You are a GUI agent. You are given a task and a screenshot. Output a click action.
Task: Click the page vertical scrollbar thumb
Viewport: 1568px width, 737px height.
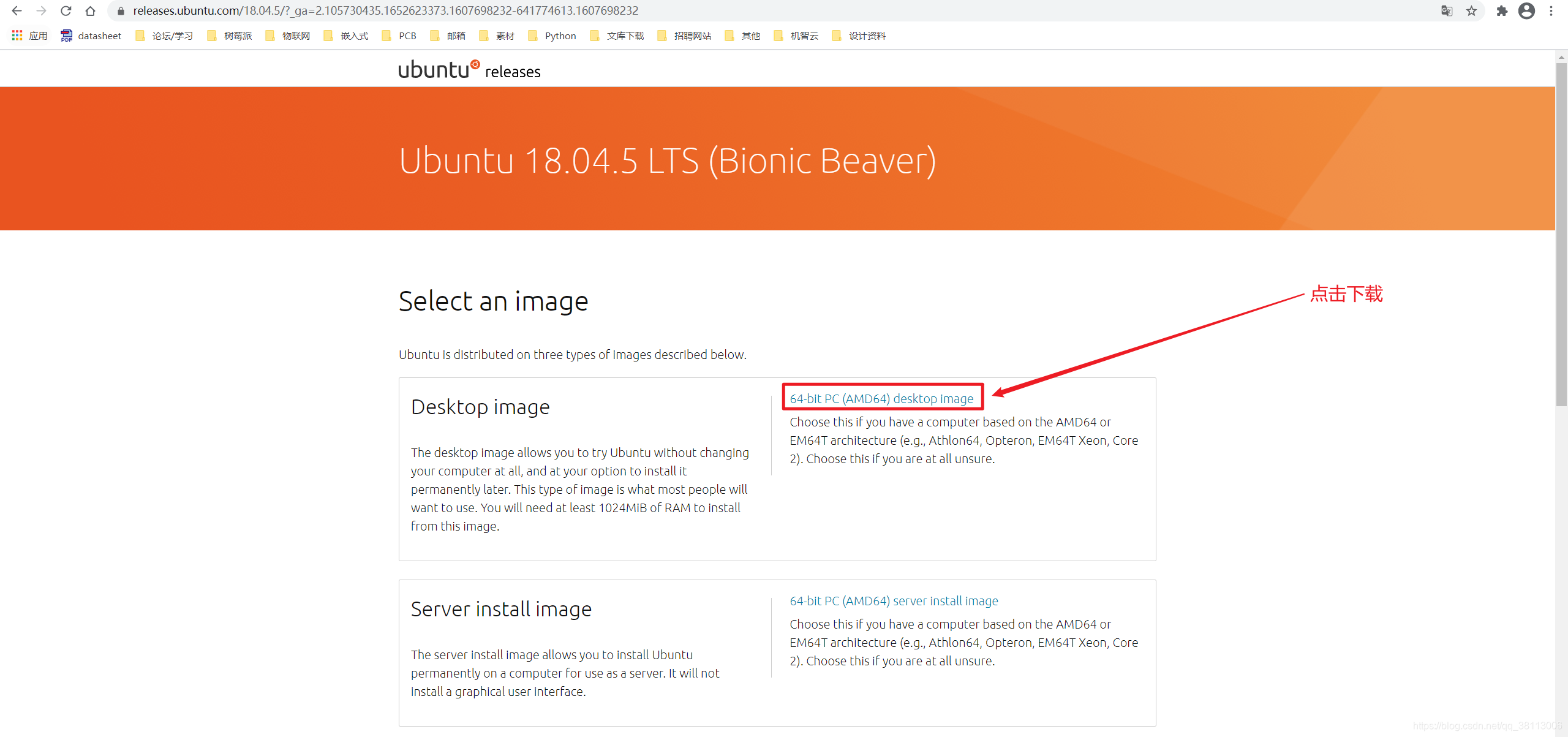pos(1561,234)
